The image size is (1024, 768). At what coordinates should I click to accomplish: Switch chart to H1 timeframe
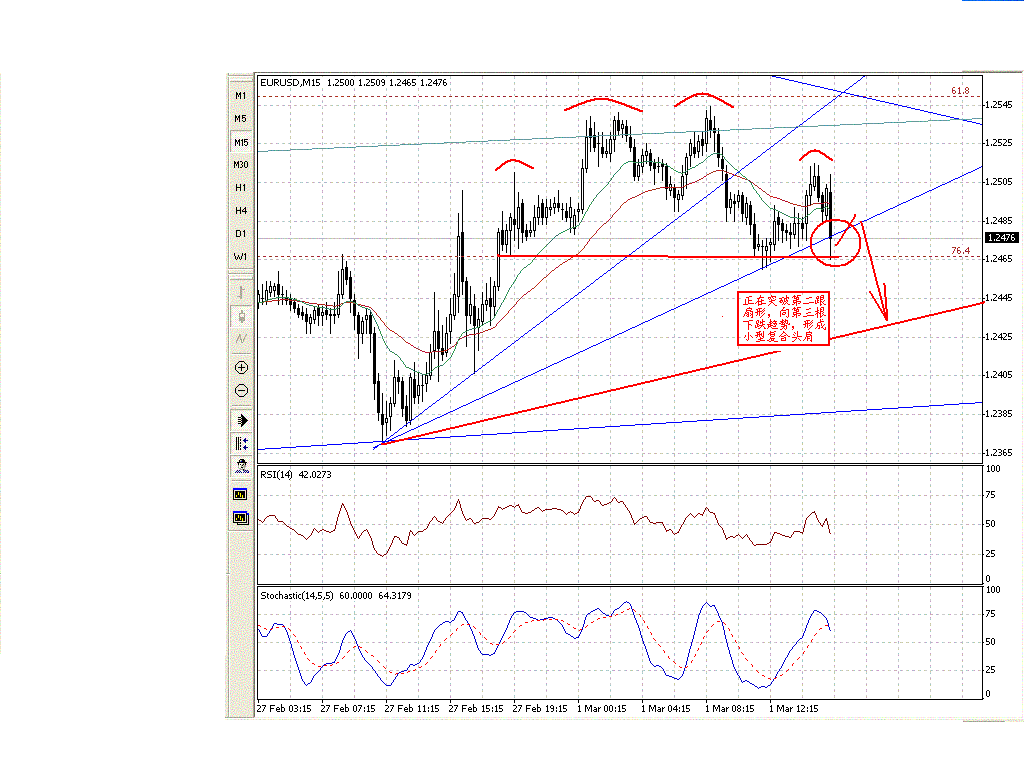coord(241,187)
